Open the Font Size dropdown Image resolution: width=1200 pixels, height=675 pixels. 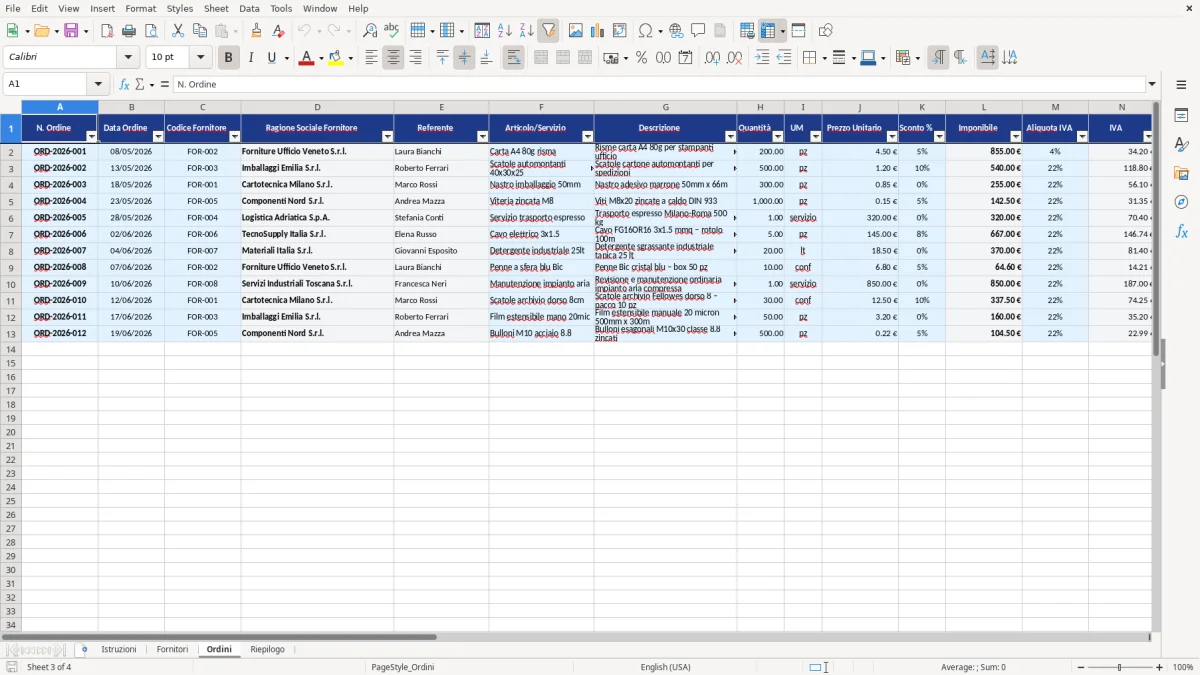pyautogui.click(x=201, y=58)
